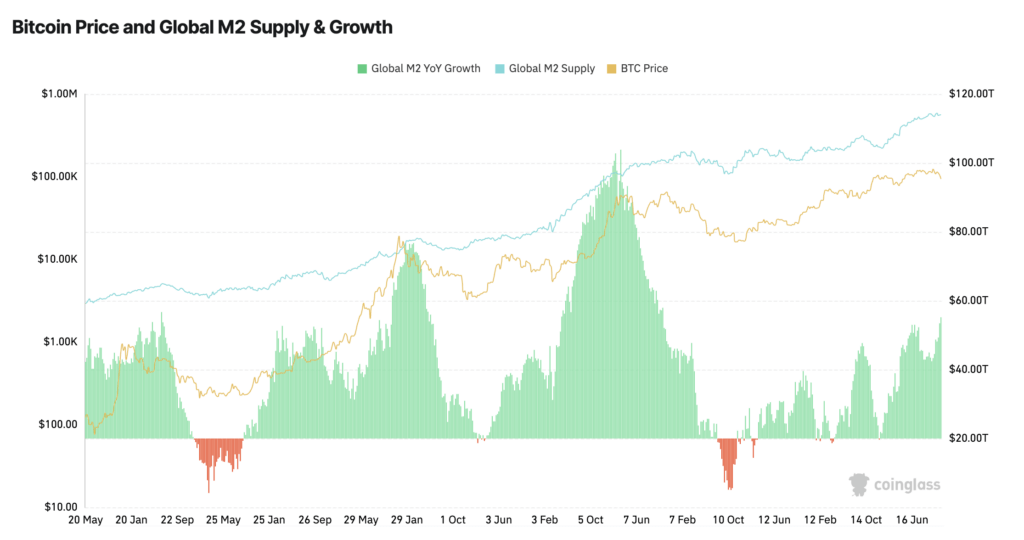This screenshot has height=540, width=1024.
Task: Toggle the Global M2 YoY Growth series label
Action: [x=426, y=69]
